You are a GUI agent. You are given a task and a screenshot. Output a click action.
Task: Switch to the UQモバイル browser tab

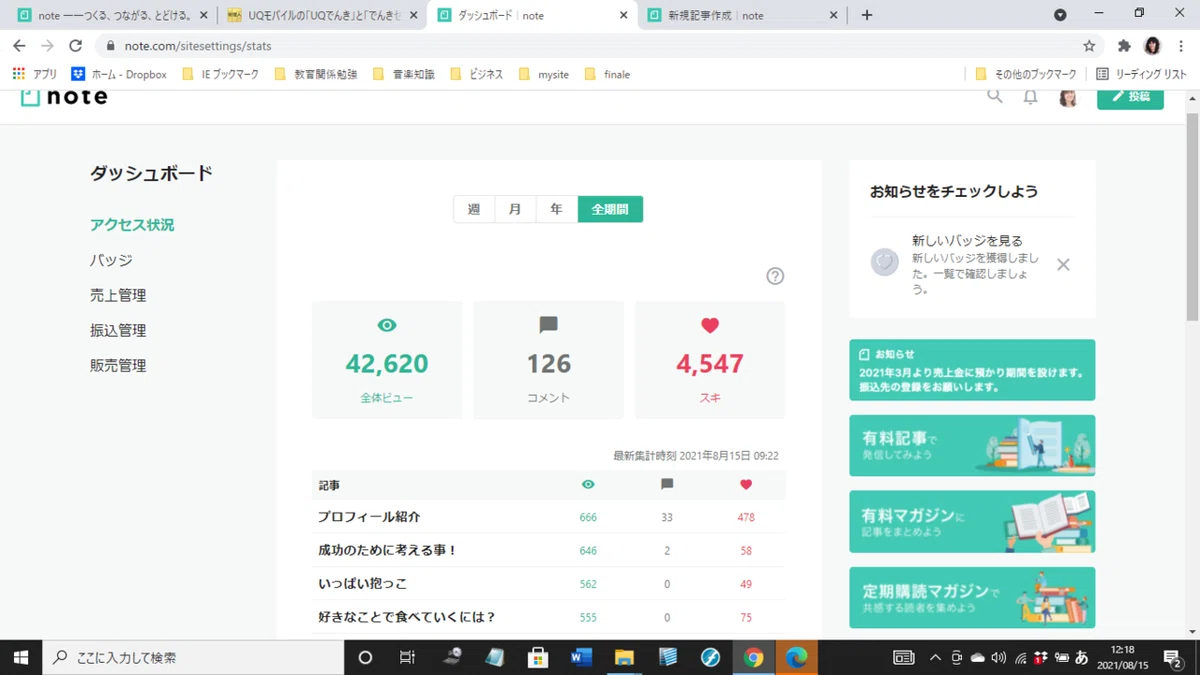322,15
